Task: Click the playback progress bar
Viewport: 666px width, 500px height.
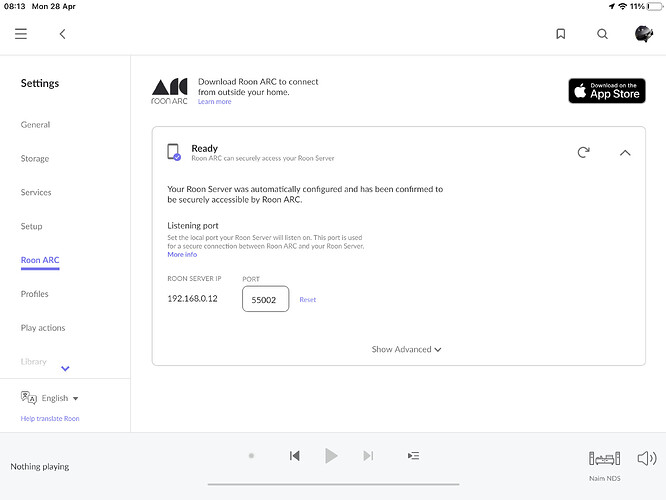Action: click(333, 484)
